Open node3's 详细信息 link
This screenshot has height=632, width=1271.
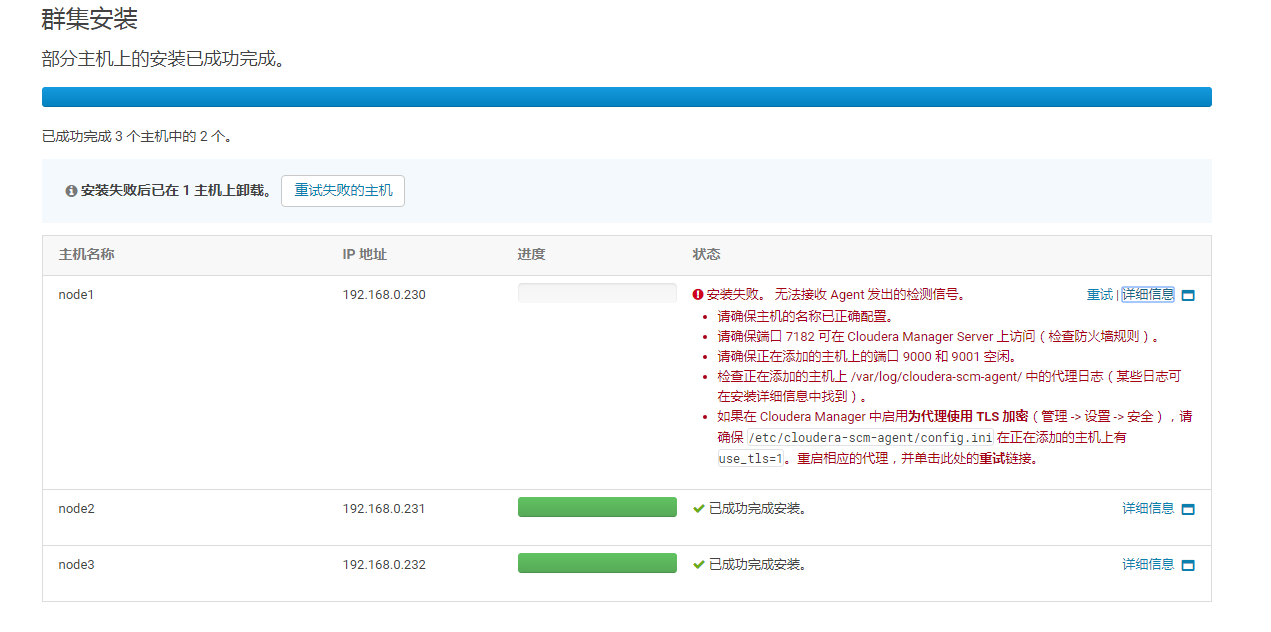[x=1150, y=563]
